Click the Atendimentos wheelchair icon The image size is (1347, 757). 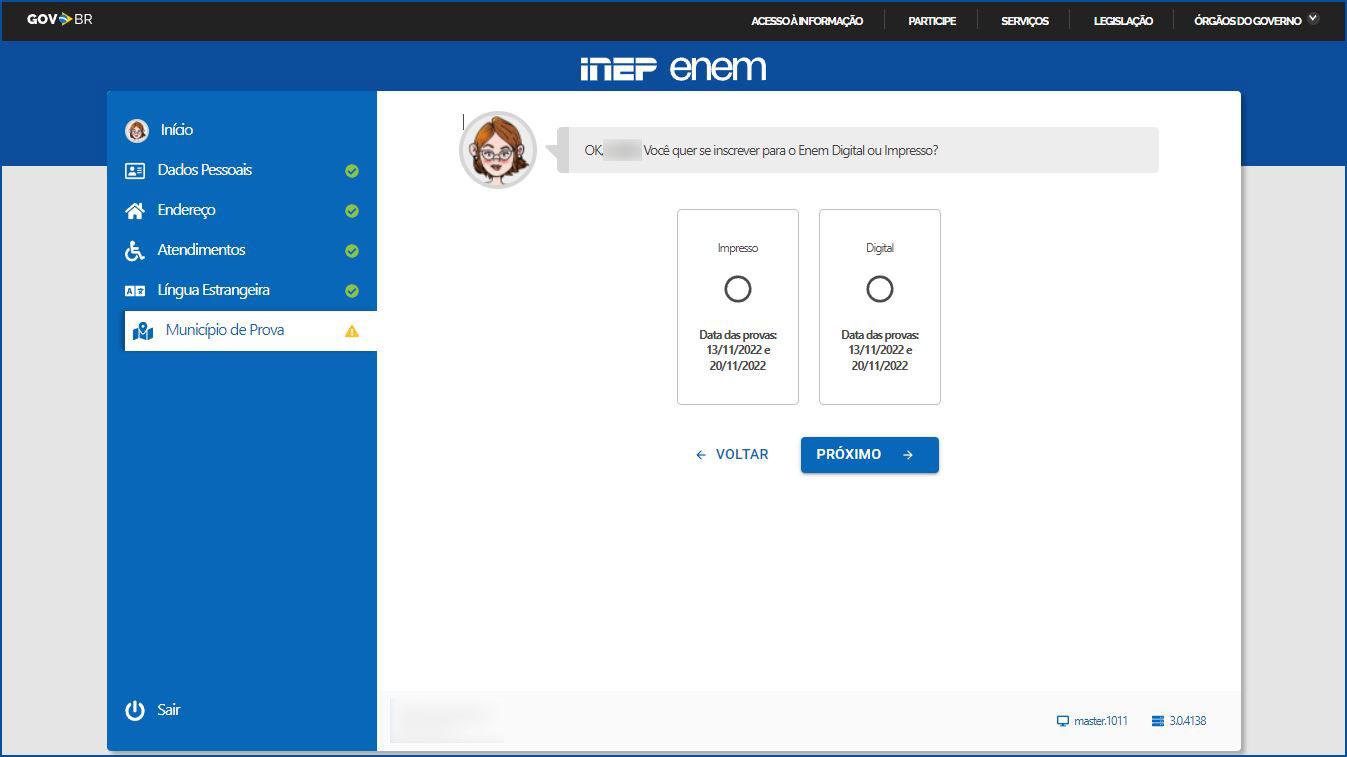click(x=135, y=251)
